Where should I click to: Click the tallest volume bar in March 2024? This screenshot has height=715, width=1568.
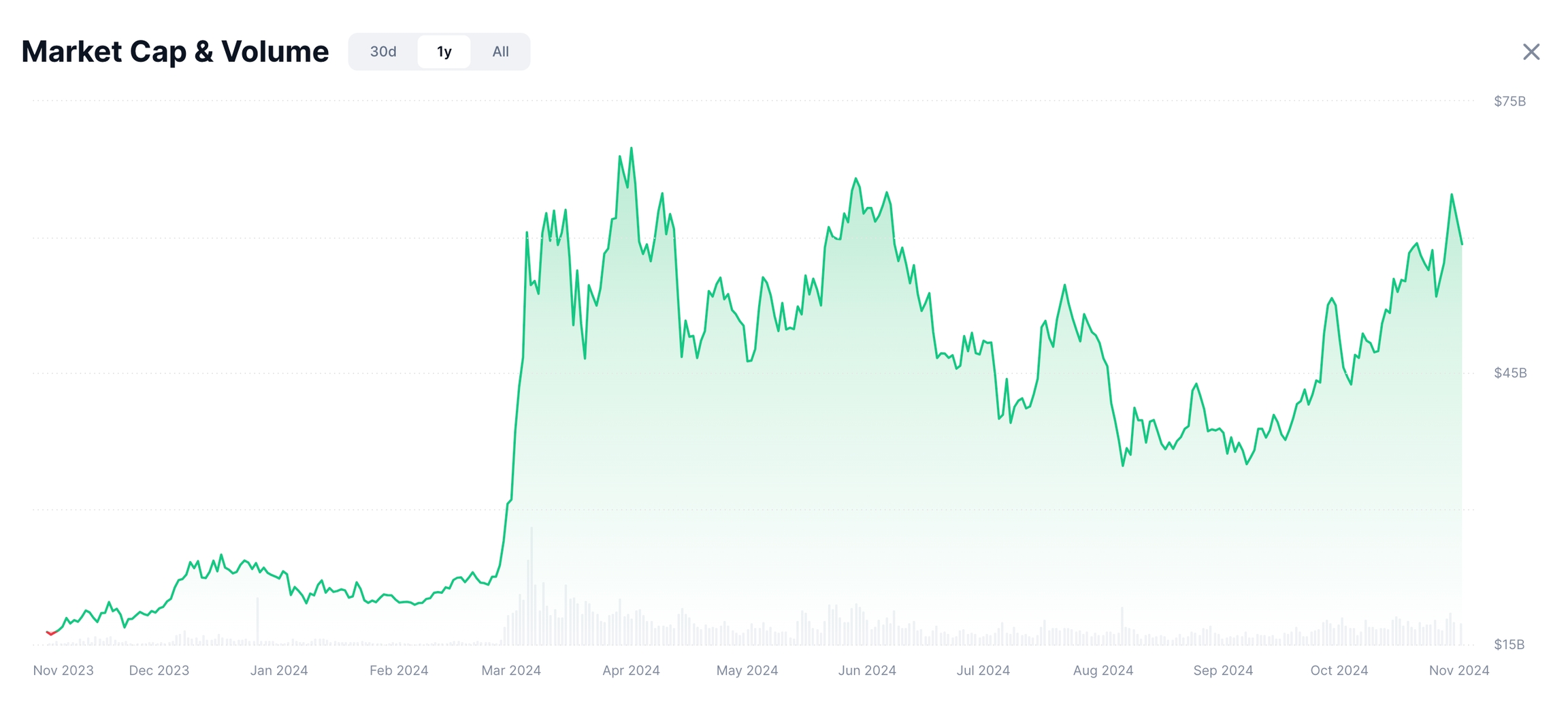click(532, 586)
